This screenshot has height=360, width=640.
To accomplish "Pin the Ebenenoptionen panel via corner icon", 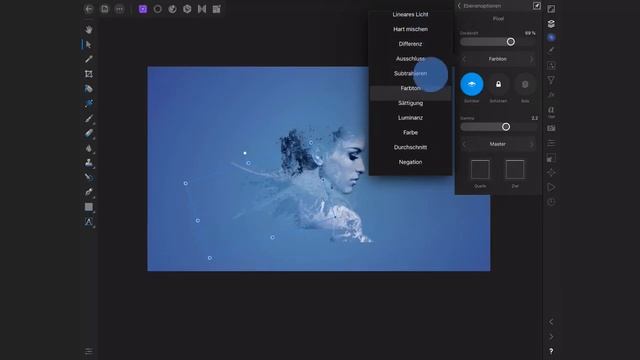I will [x=536, y=6].
